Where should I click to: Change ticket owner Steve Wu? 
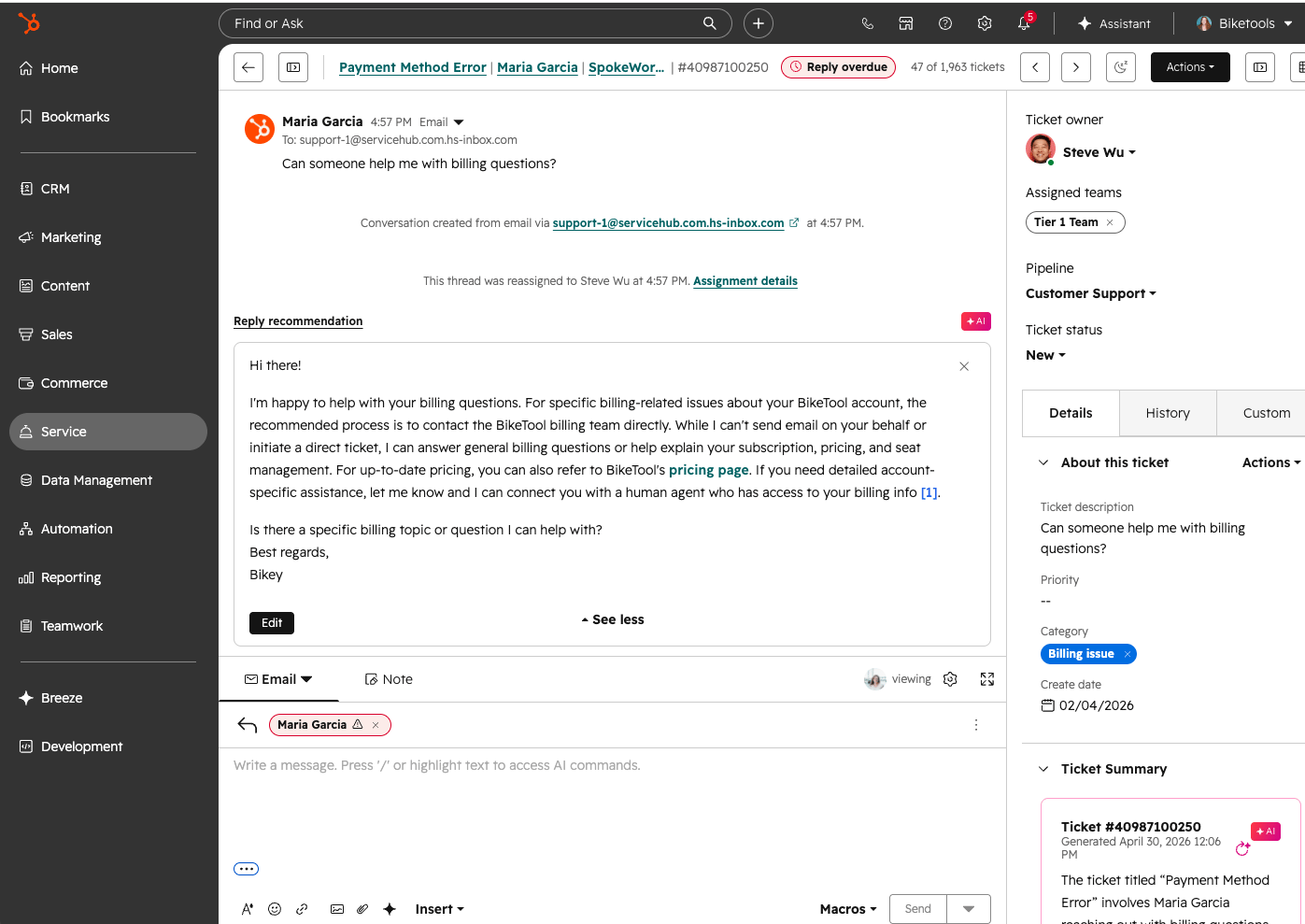[x=1099, y=152]
